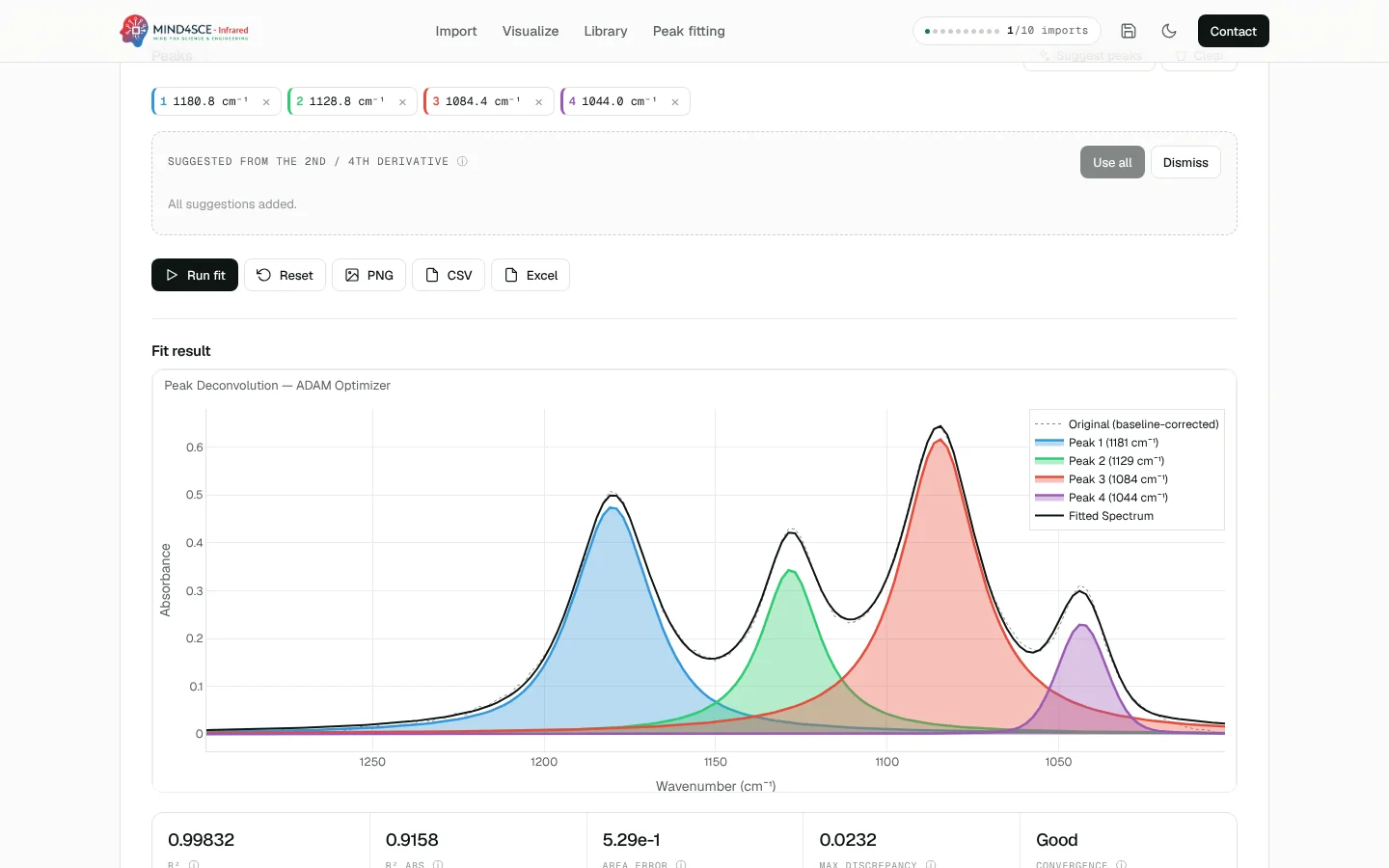
Task: Reset the fit
Action: point(285,275)
